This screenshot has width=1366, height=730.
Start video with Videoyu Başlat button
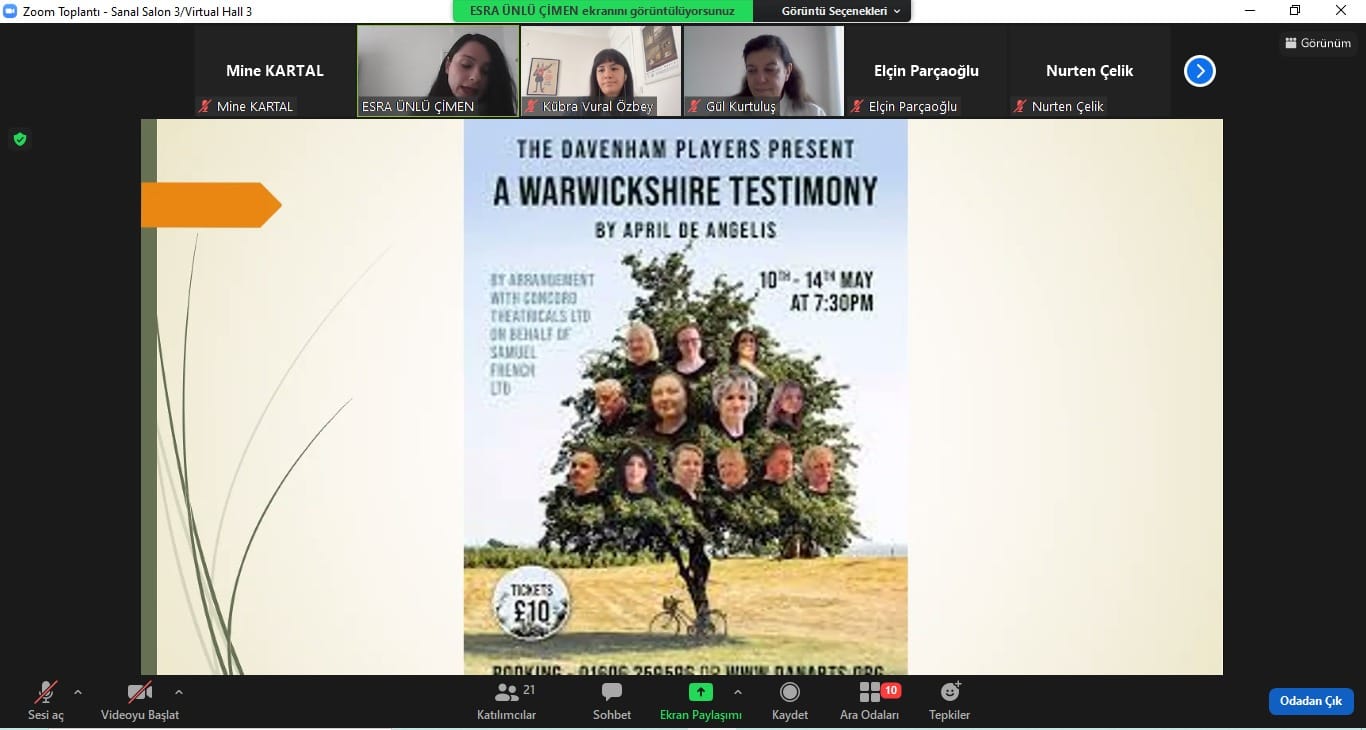pos(140,700)
